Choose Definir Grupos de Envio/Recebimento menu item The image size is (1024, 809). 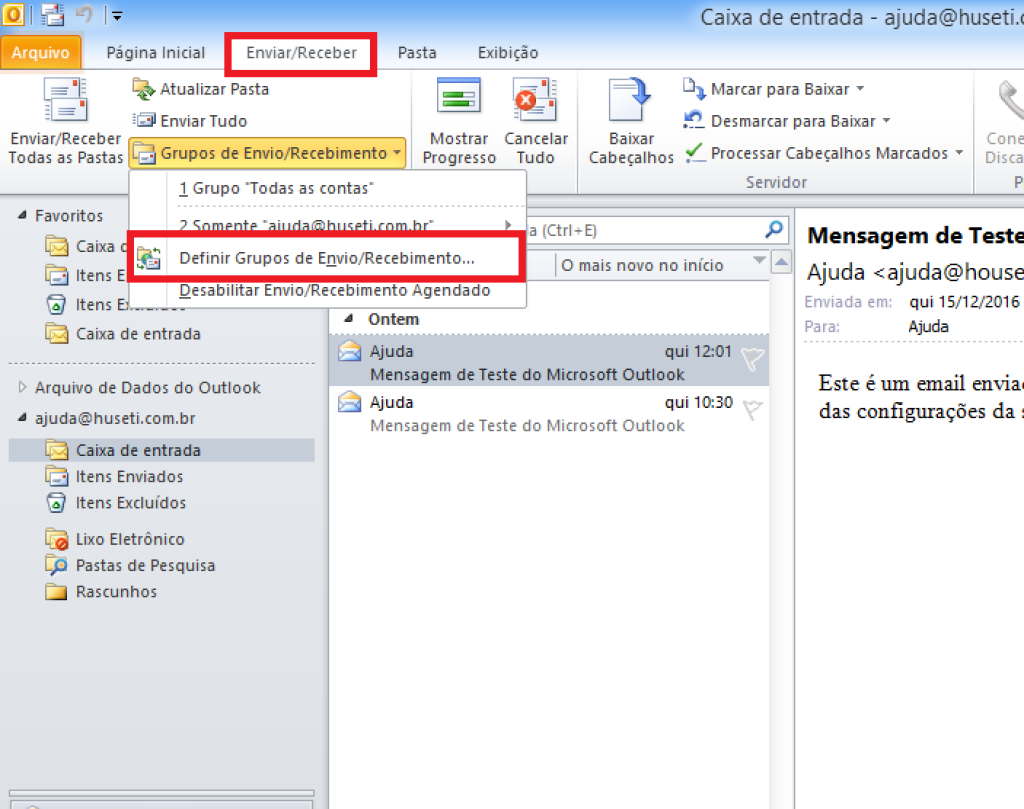click(327, 259)
